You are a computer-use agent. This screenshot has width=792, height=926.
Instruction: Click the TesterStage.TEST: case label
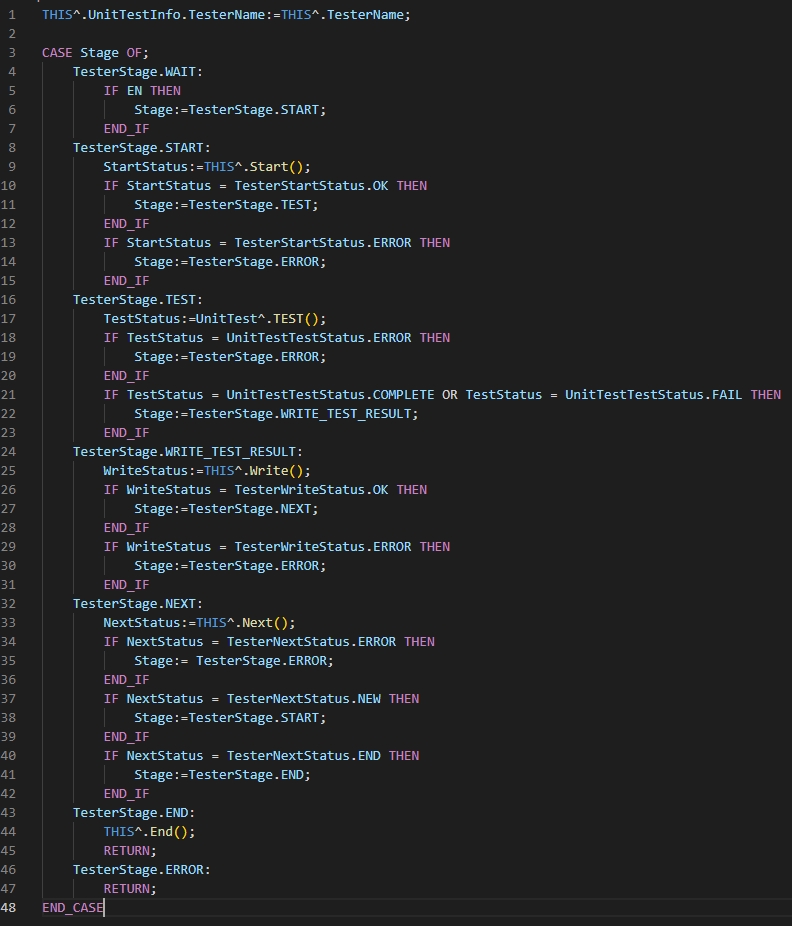click(x=138, y=299)
